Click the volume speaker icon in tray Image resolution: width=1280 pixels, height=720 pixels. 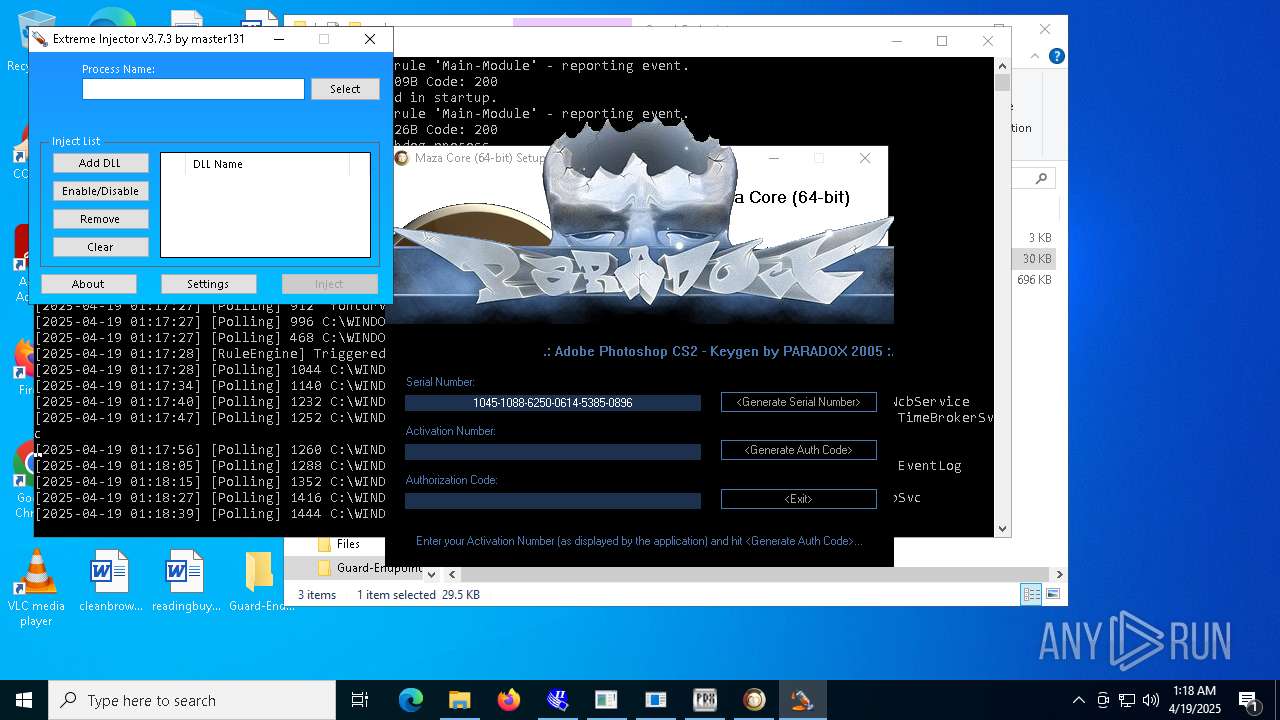point(1151,700)
